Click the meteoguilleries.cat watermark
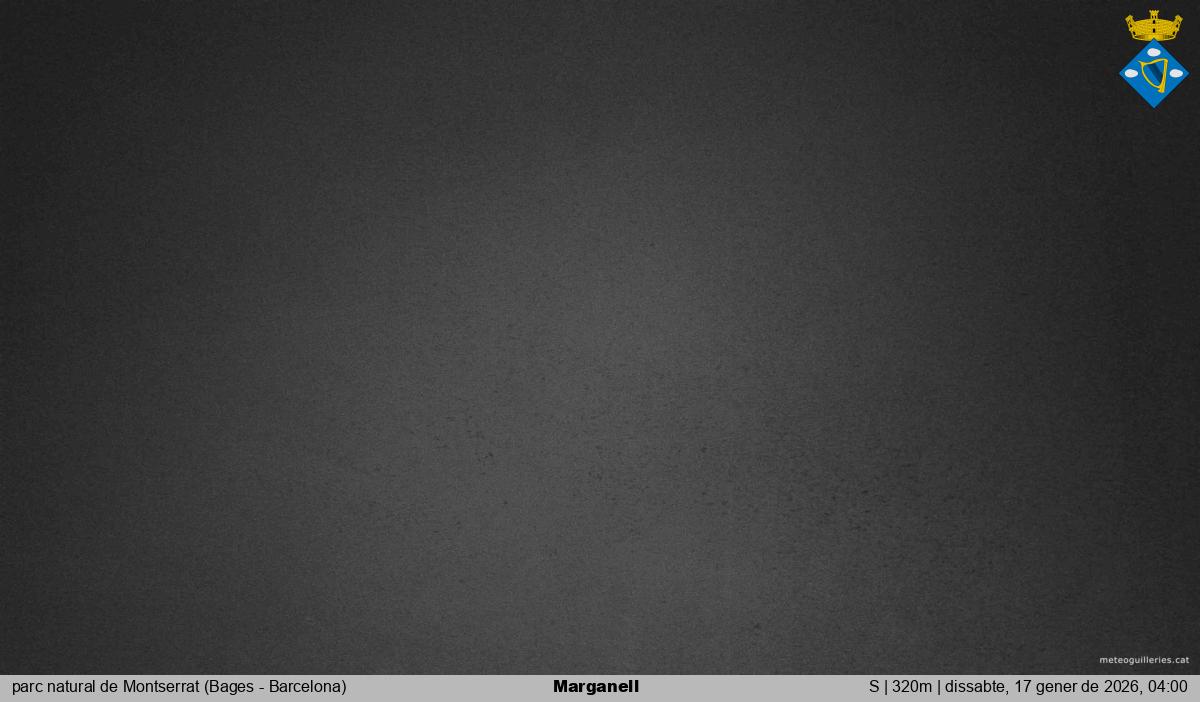Screen dimensions: 1200x702 pyautogui.click(x=1144, y=660)
